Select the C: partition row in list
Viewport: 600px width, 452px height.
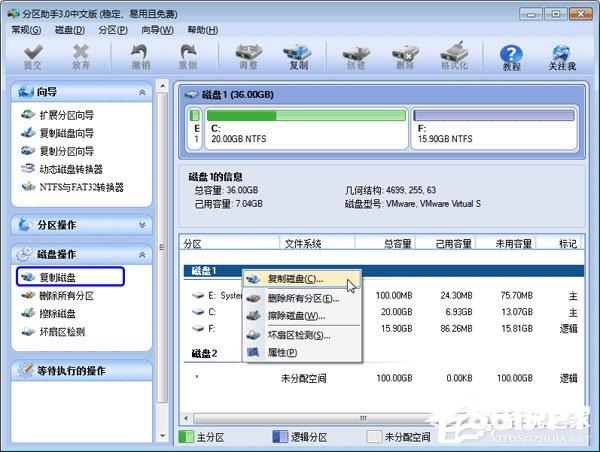tap(384, 312)
